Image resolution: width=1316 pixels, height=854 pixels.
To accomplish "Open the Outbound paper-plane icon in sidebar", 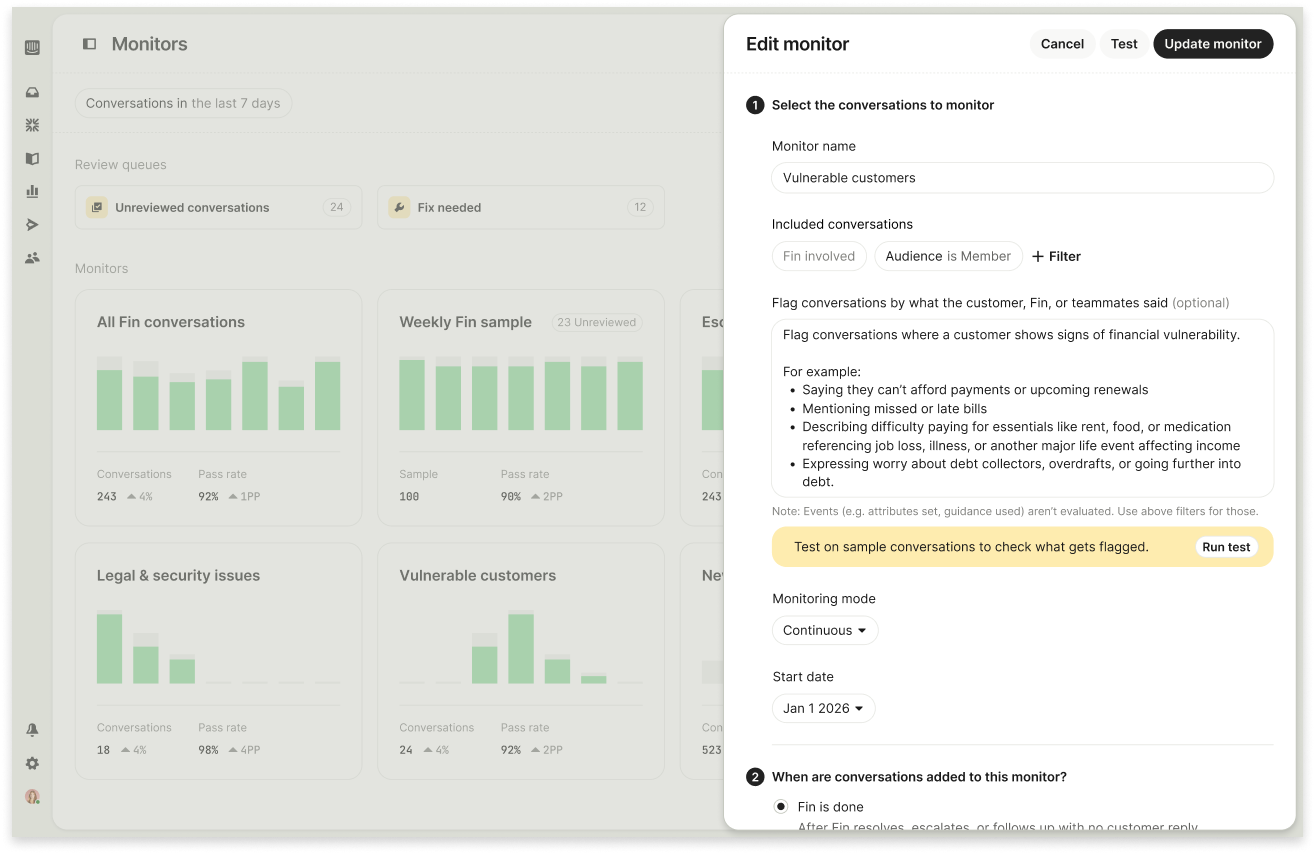I will (32, 225).
